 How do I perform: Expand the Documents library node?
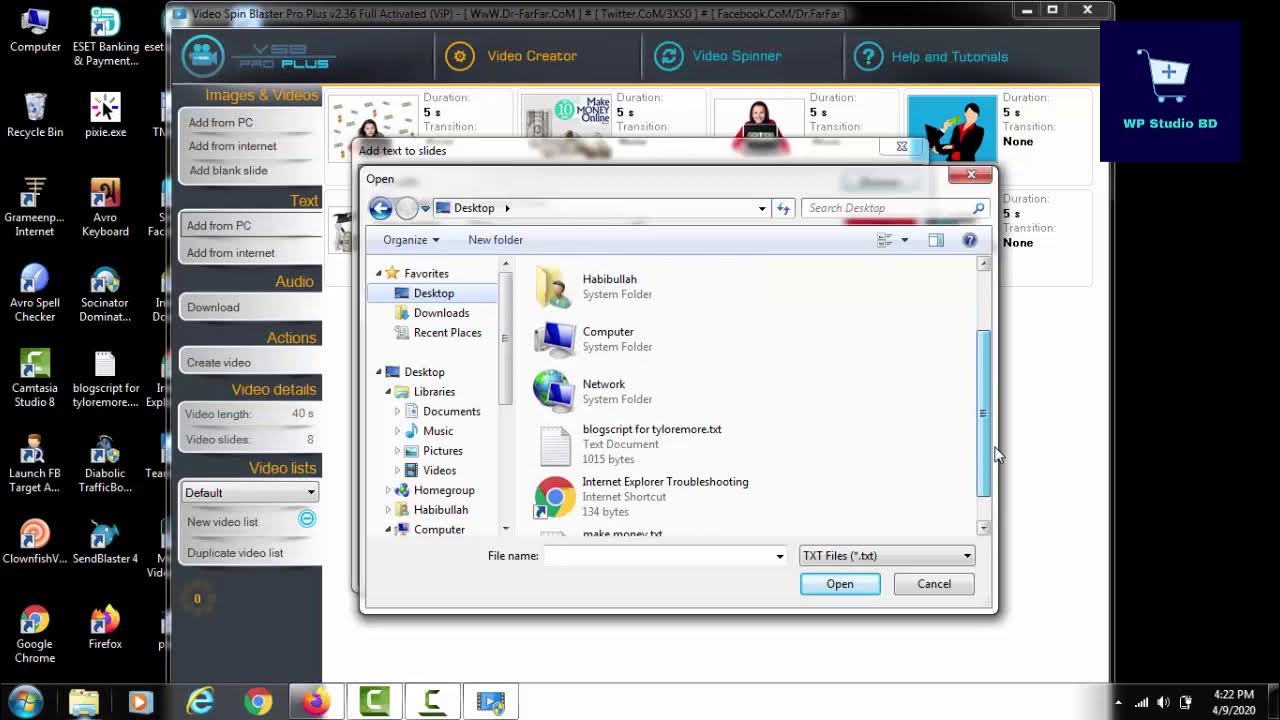[397, 411]
